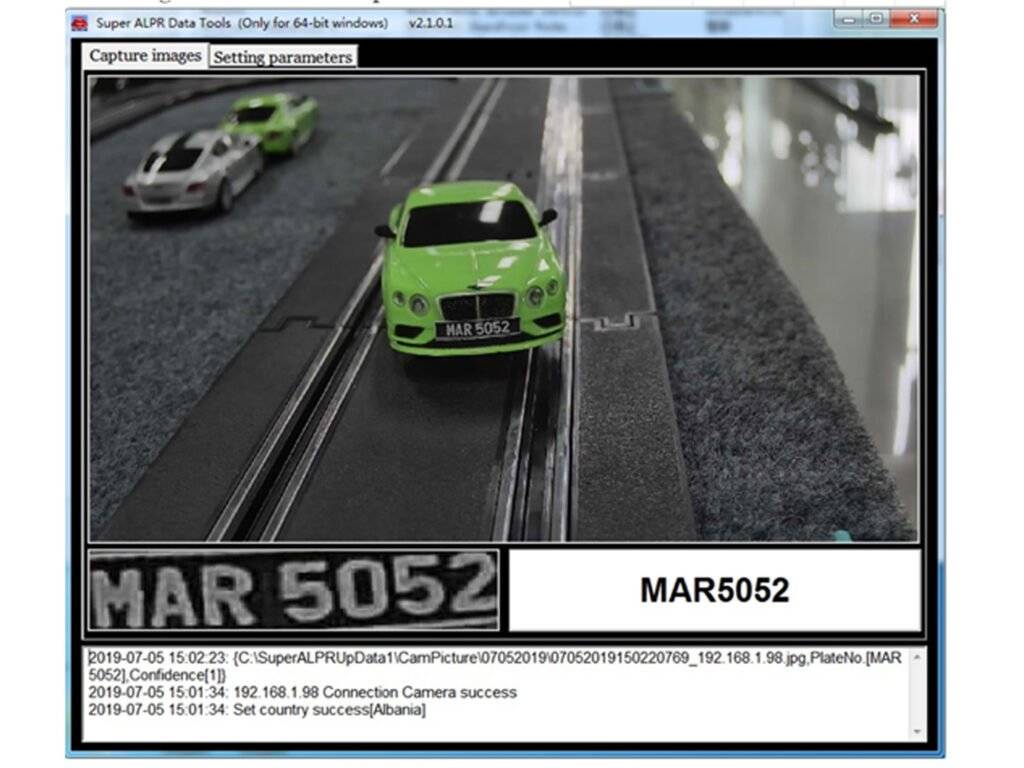Click the cropped MAR 5052 plate thumbnail
The height and width of the screenshot is (768, 1024).
(x=294, y=590)
